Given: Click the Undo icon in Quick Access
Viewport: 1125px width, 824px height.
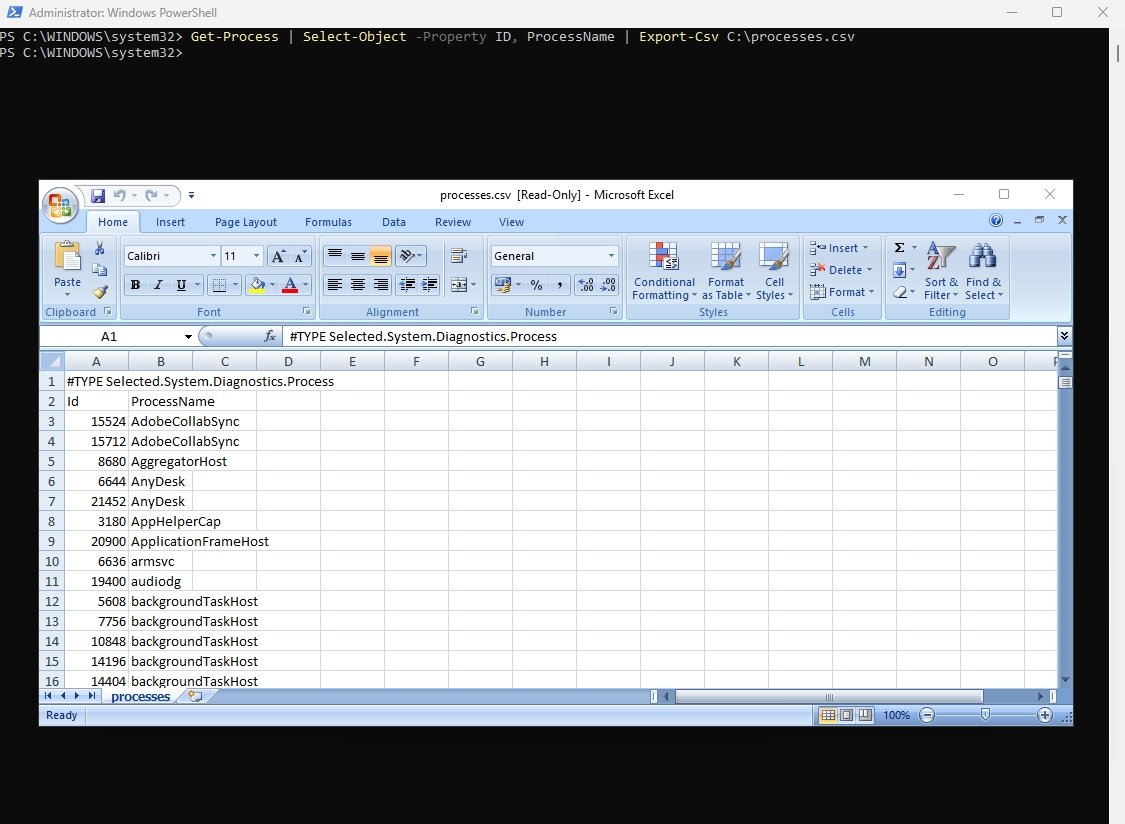Looking at the screenshot, I should click(120, 195).
